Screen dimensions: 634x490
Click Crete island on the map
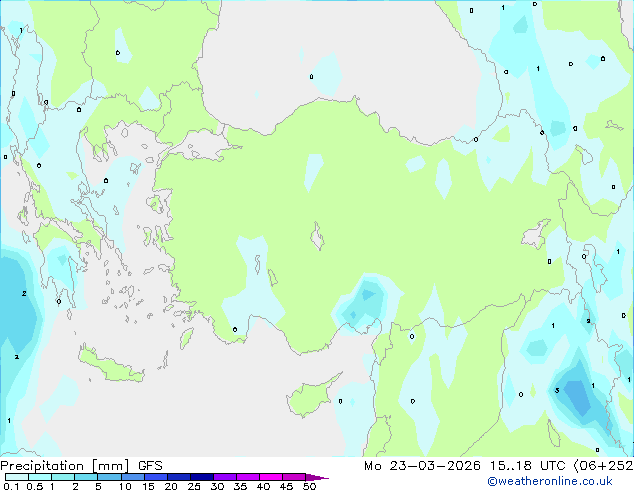point(109,365)
